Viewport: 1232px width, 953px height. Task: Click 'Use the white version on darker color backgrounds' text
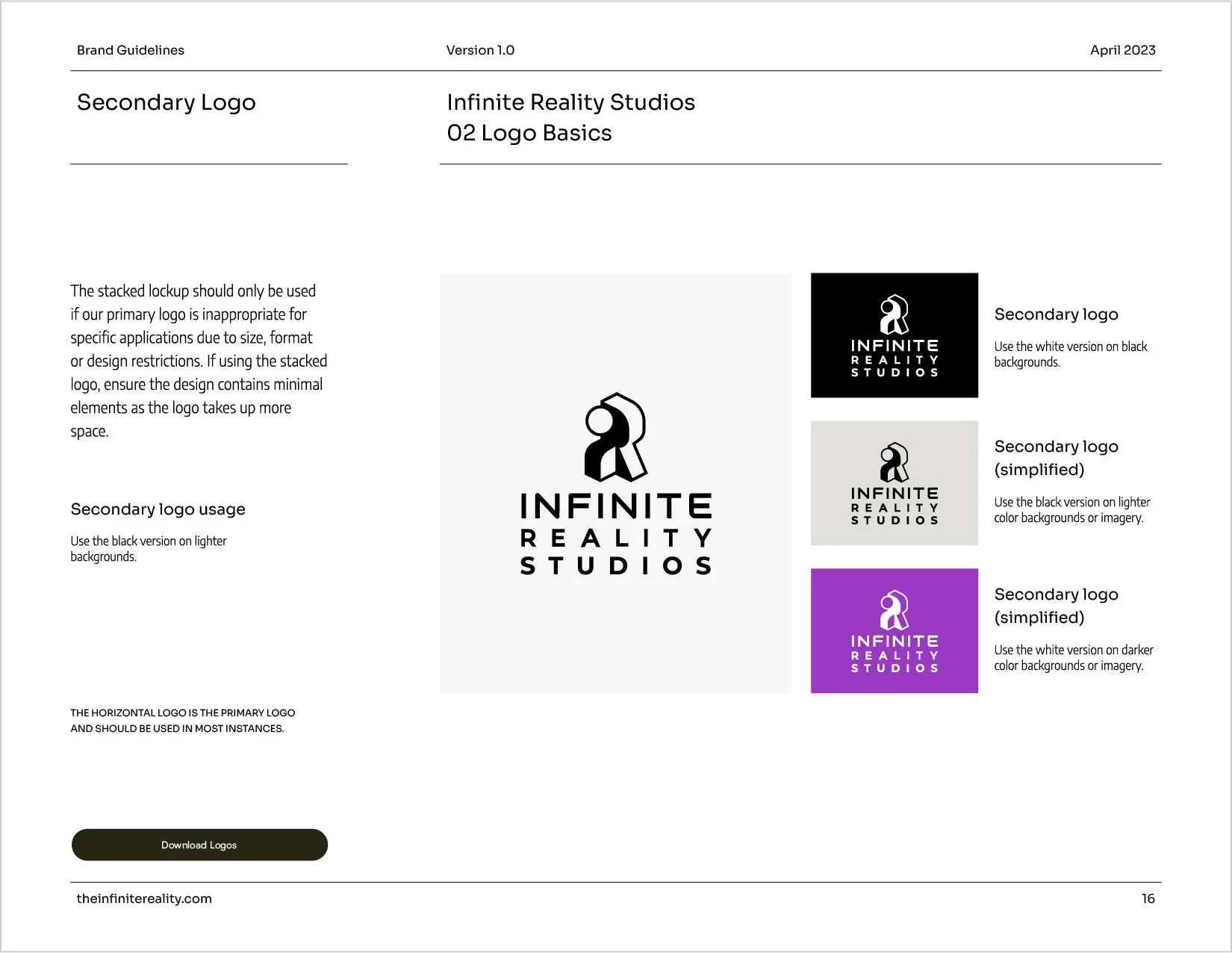[x=1074, y=658]
